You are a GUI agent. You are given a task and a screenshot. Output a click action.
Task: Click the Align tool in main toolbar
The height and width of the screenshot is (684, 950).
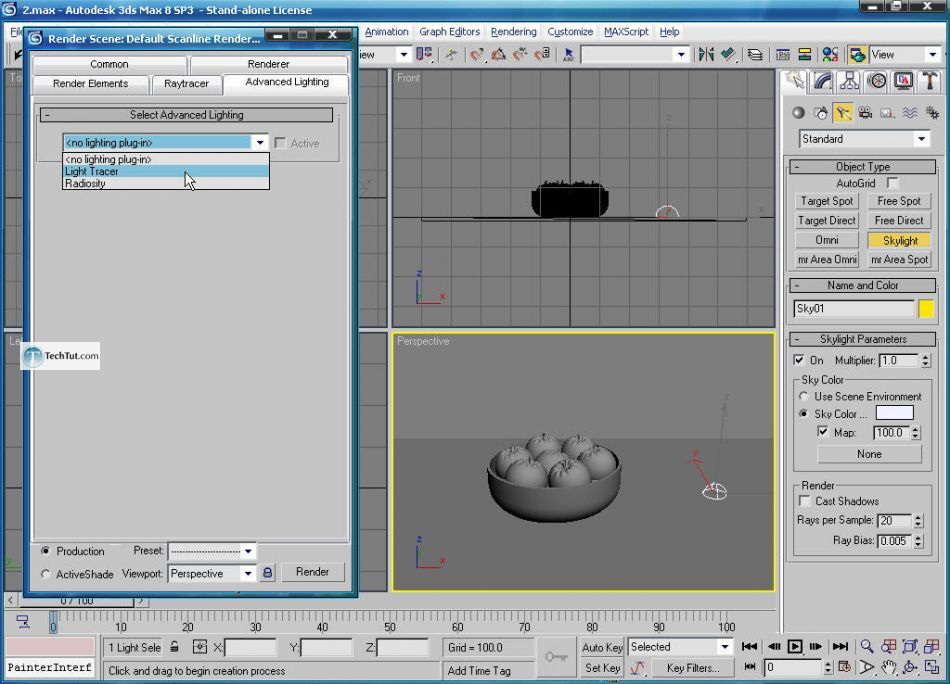728,55
